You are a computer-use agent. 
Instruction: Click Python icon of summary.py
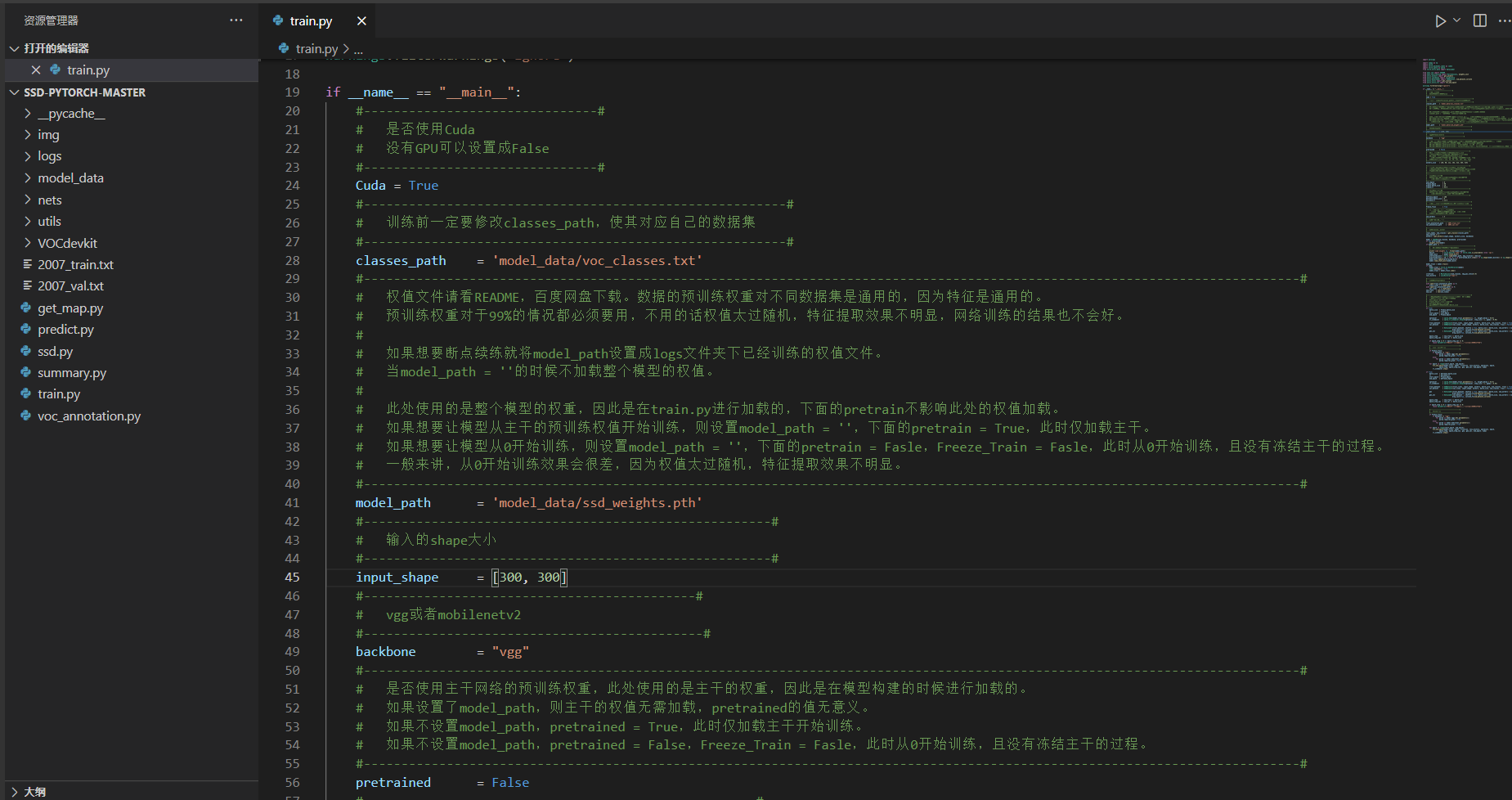point(25,373)
